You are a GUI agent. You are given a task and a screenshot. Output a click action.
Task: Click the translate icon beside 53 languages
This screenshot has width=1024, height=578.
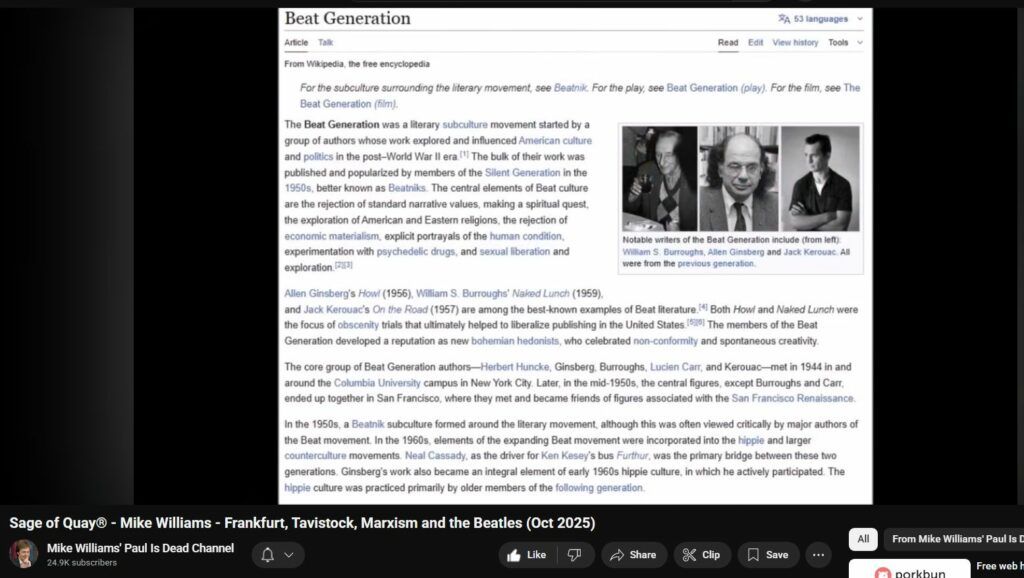pos(784,18)
